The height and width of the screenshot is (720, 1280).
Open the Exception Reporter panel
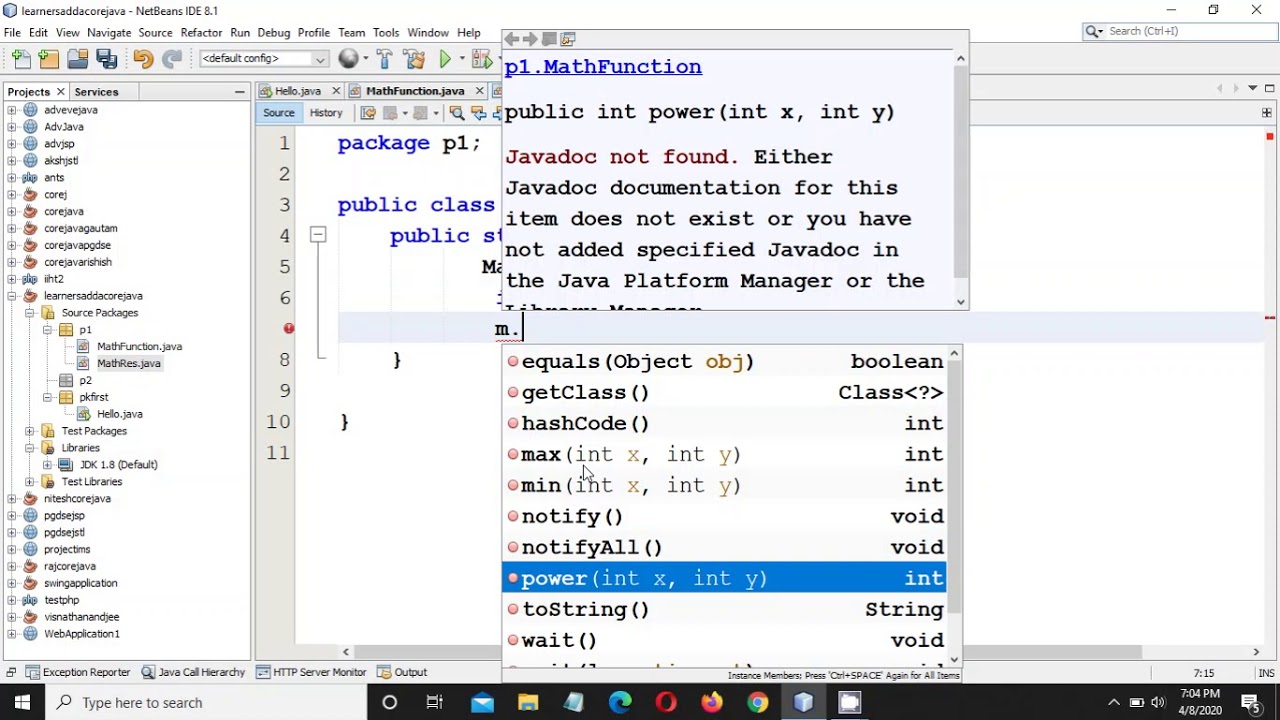78,672
